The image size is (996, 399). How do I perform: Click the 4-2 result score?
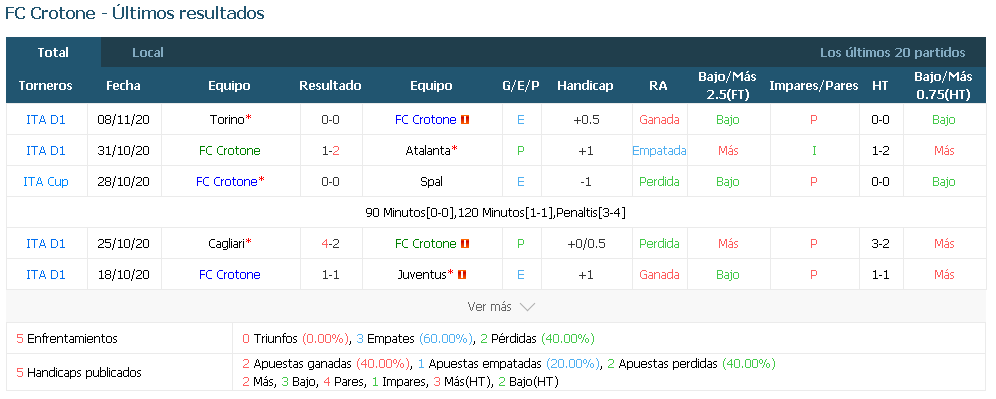tap(330, 243)
